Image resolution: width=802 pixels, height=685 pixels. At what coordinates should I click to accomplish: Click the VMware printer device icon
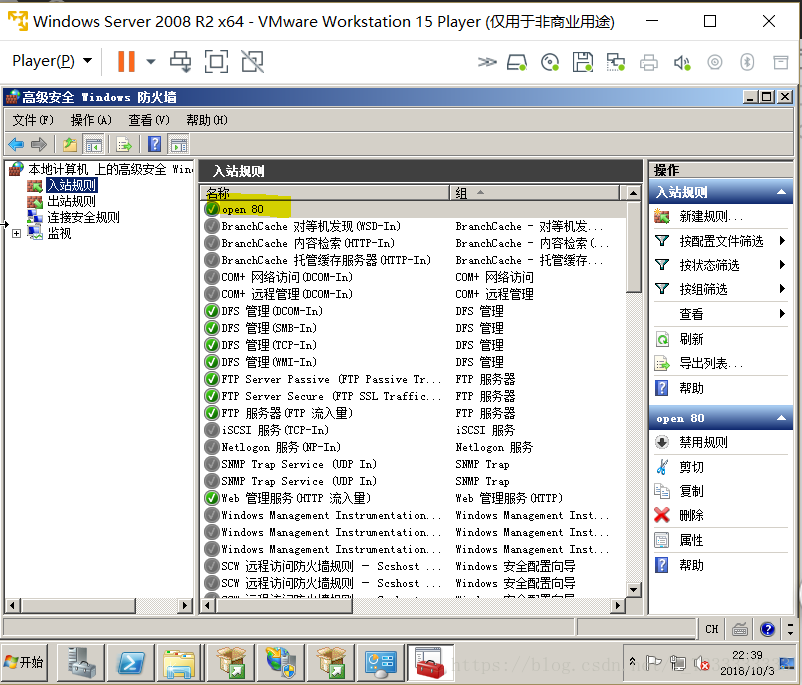pyautogui.click(x=649, y=63)
